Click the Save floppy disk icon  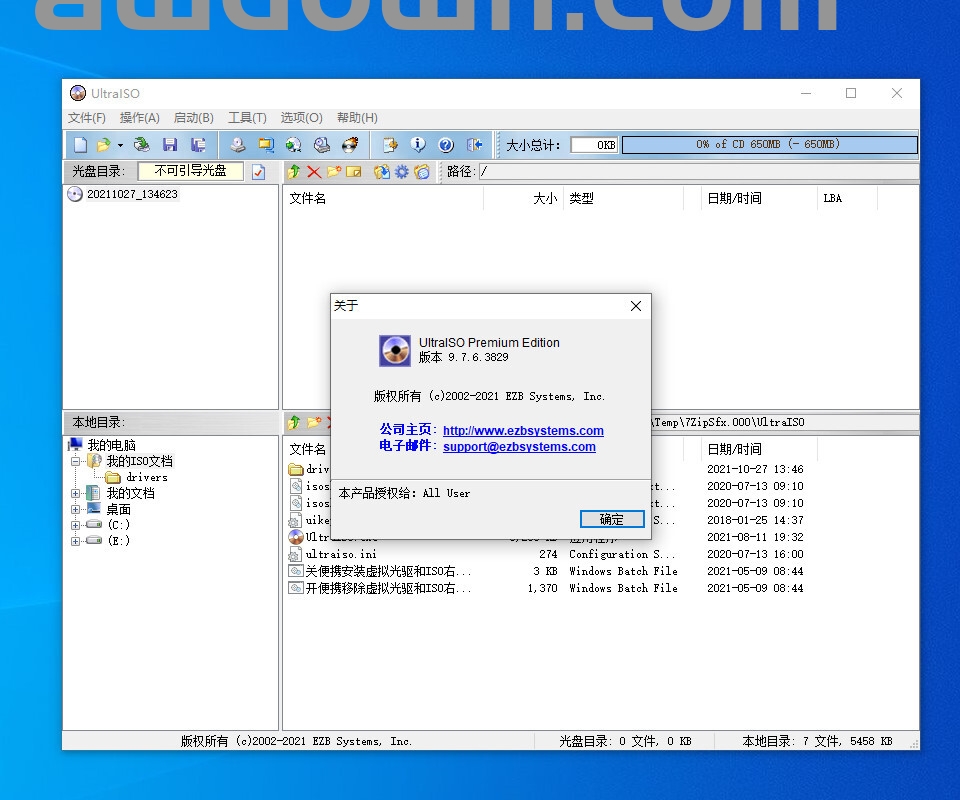click(x=170, y=145)
